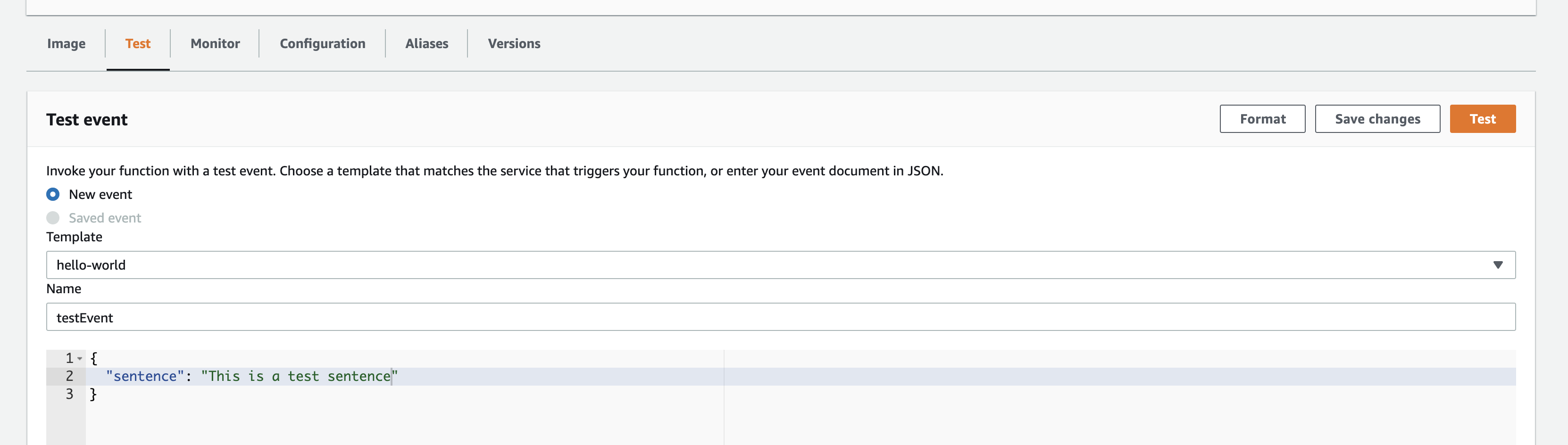The width and height of the screenshot is (1568, 445).
Task: Click line number 3 in editor gutter
Action: point(69,394)
